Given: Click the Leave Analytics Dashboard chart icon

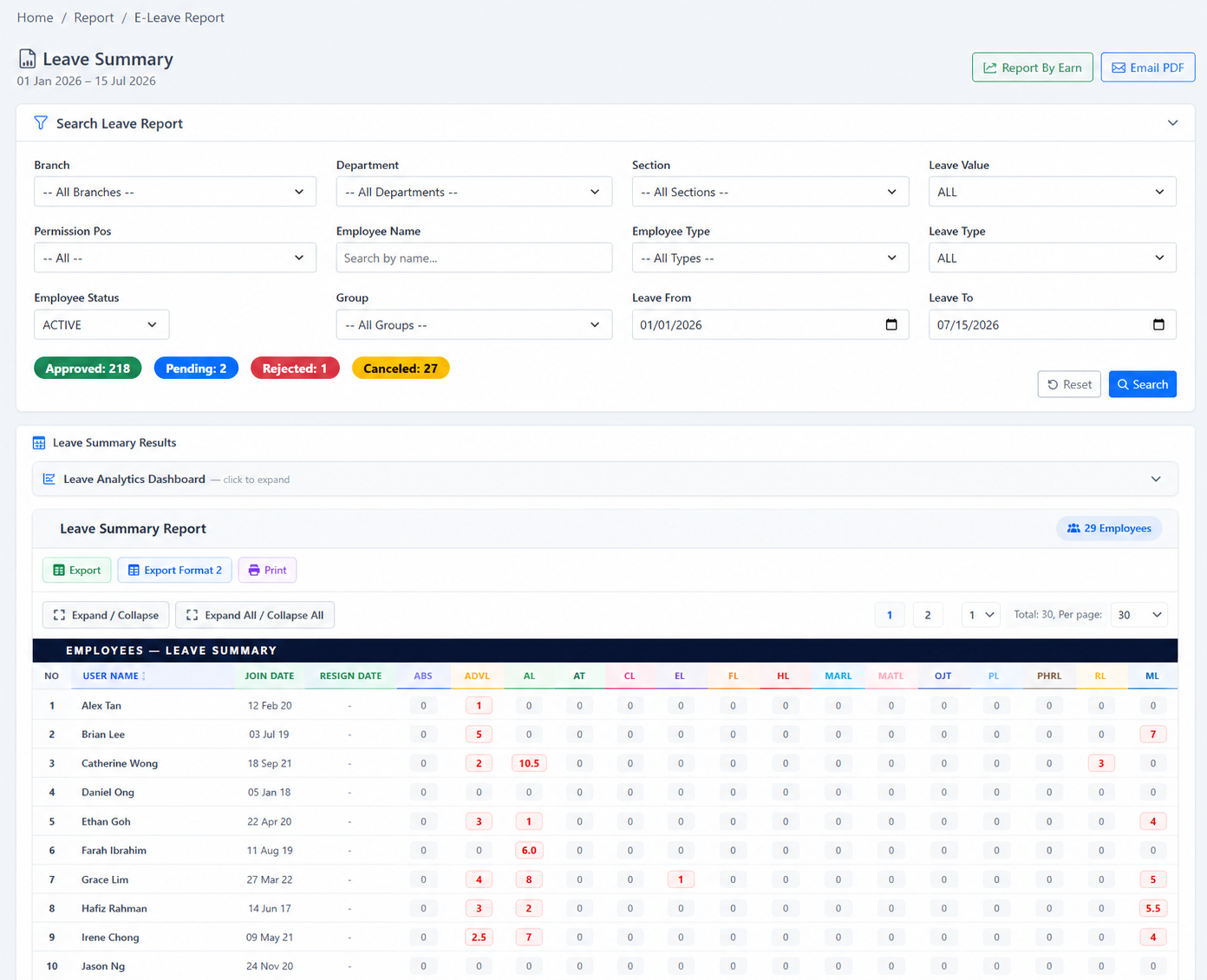Looking at the screenshot, I should pos(49,479).
